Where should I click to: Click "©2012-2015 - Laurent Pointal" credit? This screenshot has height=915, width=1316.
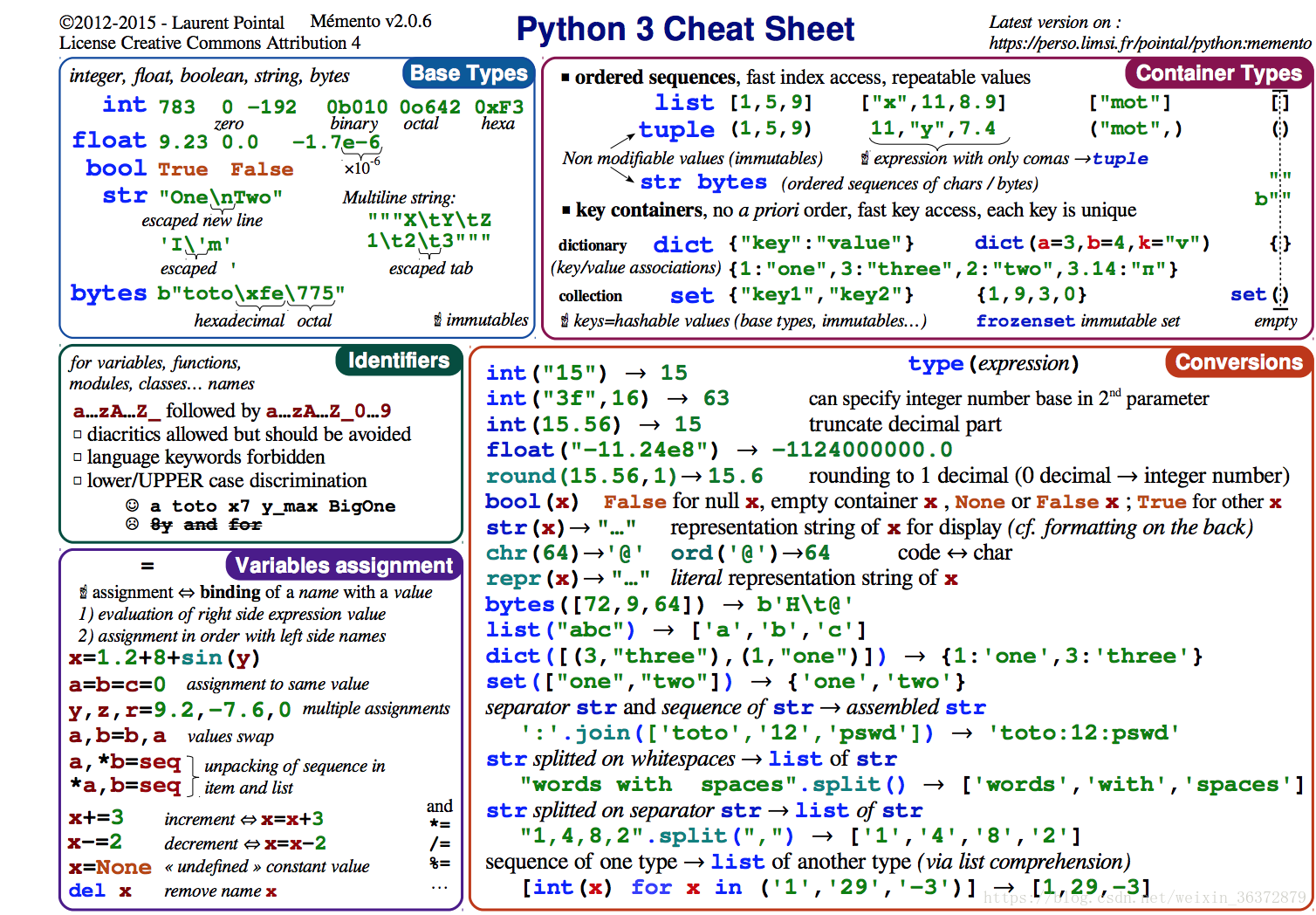[172, 23]
